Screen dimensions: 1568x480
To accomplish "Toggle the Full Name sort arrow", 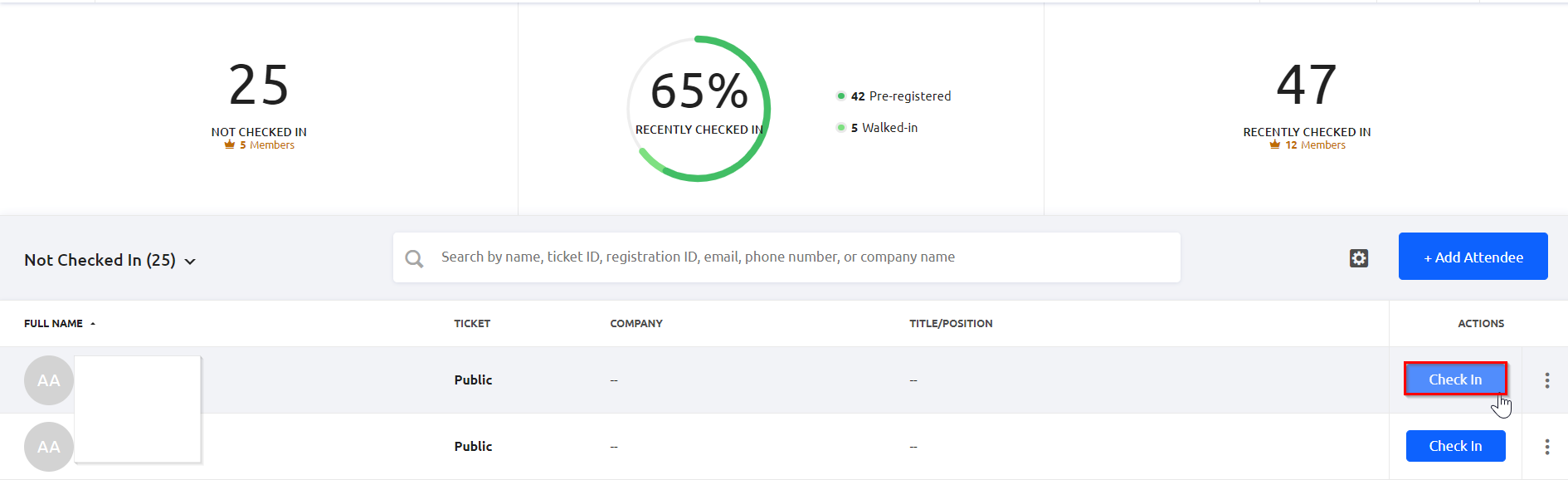I will (x=93, y=324).
